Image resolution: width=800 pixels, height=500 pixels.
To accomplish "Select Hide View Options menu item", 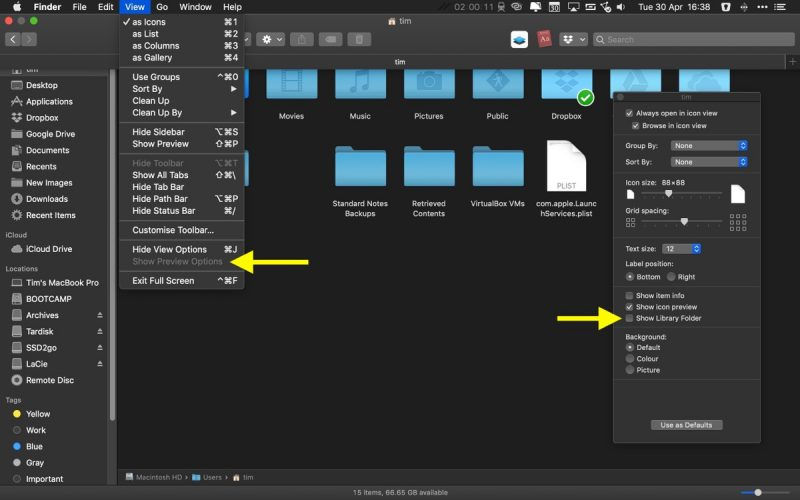I will 182,249.
